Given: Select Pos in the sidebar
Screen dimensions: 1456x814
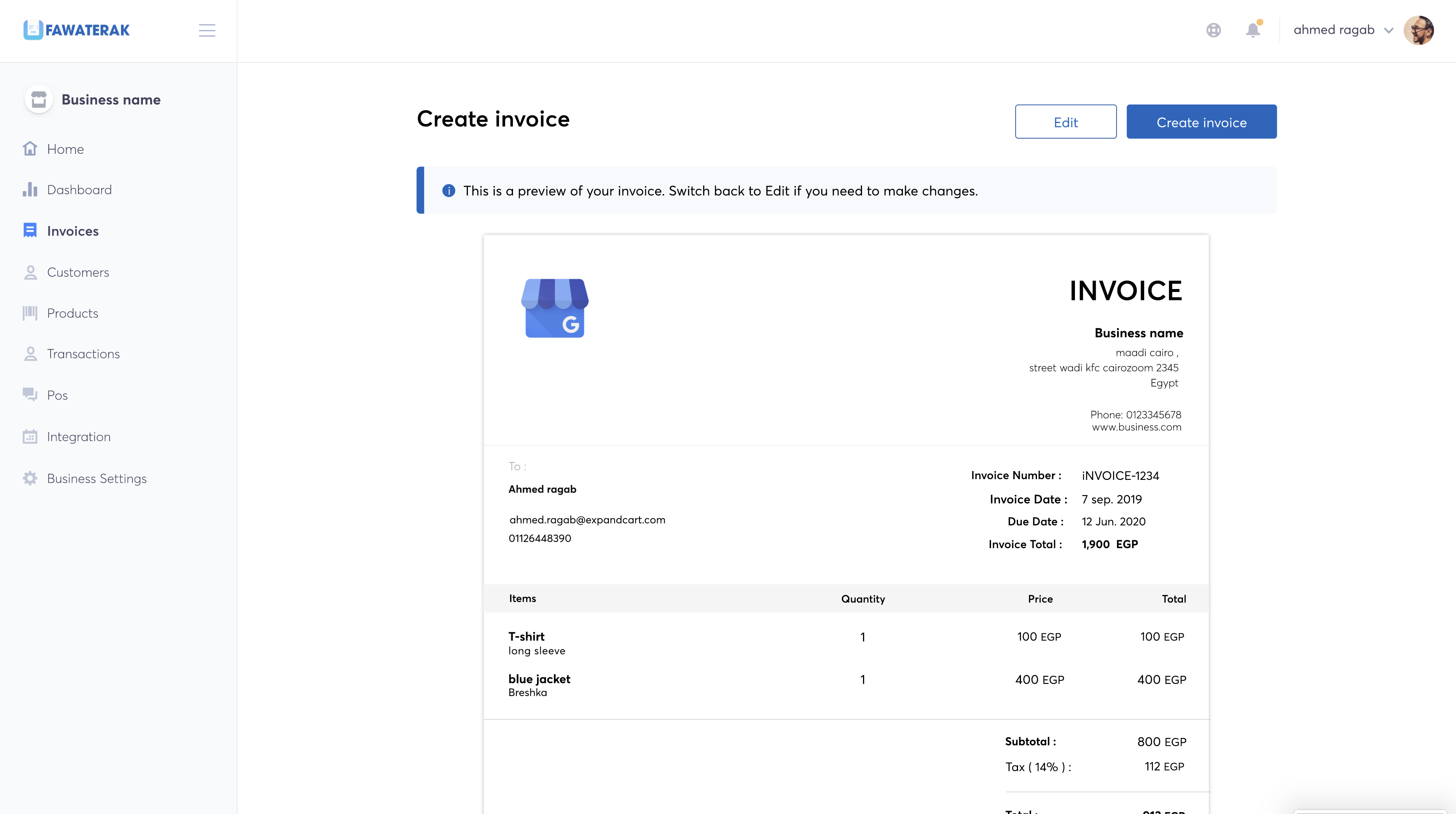Looking at the screenshot, I should click(x=57, y=396).
